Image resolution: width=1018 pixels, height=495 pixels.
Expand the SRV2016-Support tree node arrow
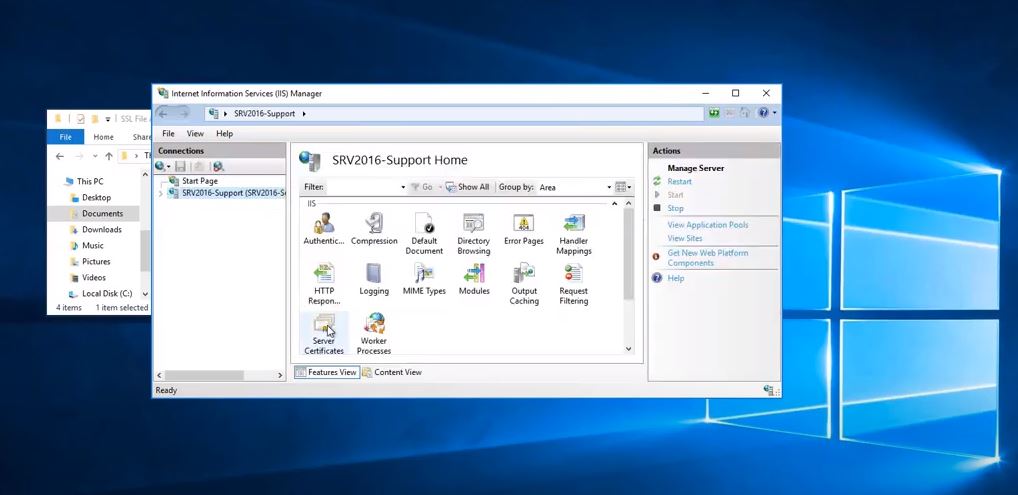(160, 194)
